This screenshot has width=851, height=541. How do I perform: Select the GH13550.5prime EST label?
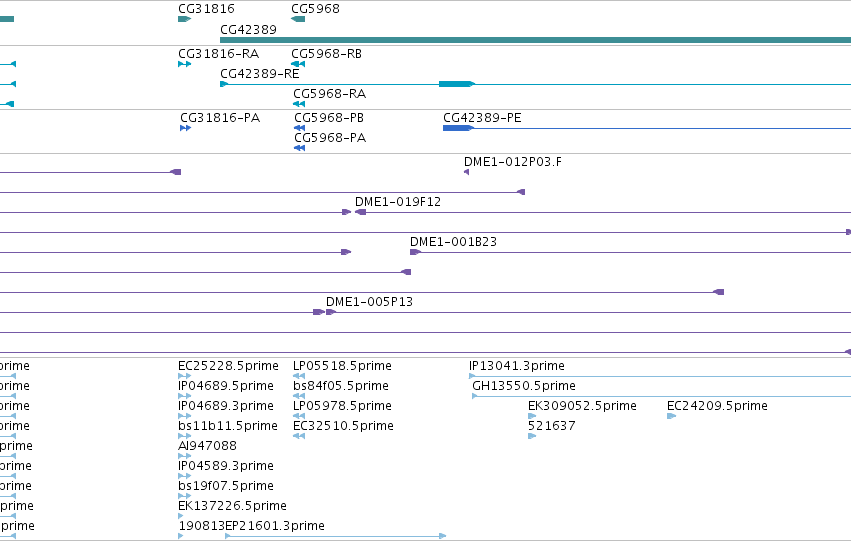tap(524, 386)
